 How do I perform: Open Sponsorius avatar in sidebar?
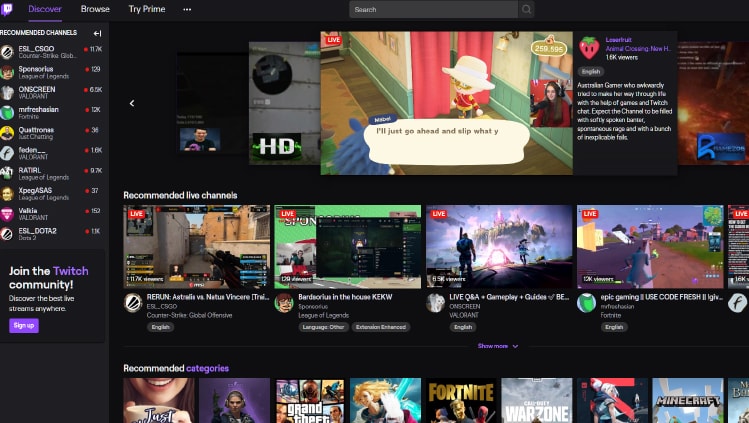point(7,73)
